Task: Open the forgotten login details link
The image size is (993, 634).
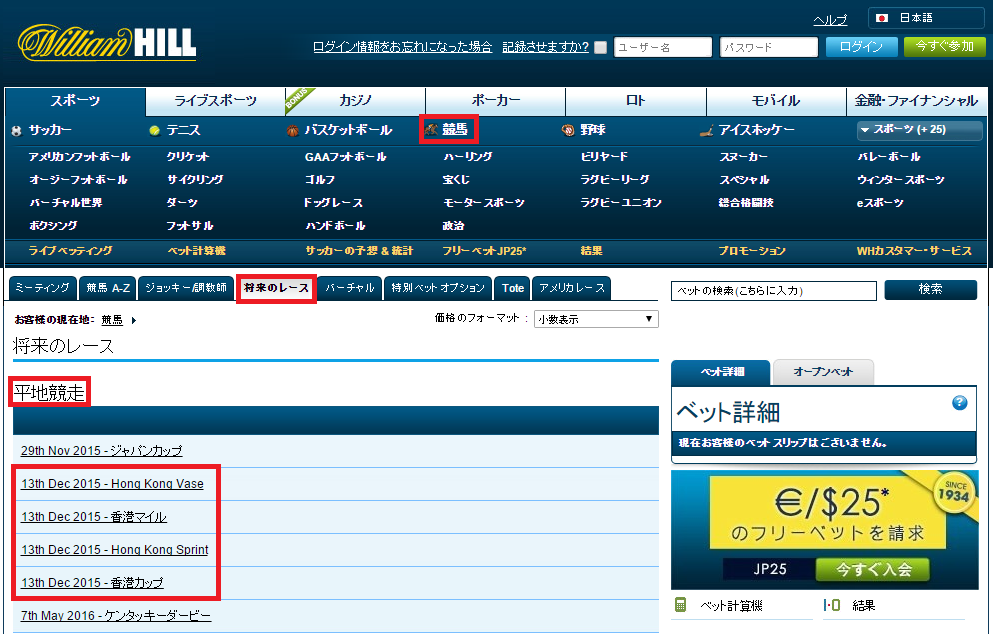Action: click(402, 47)
